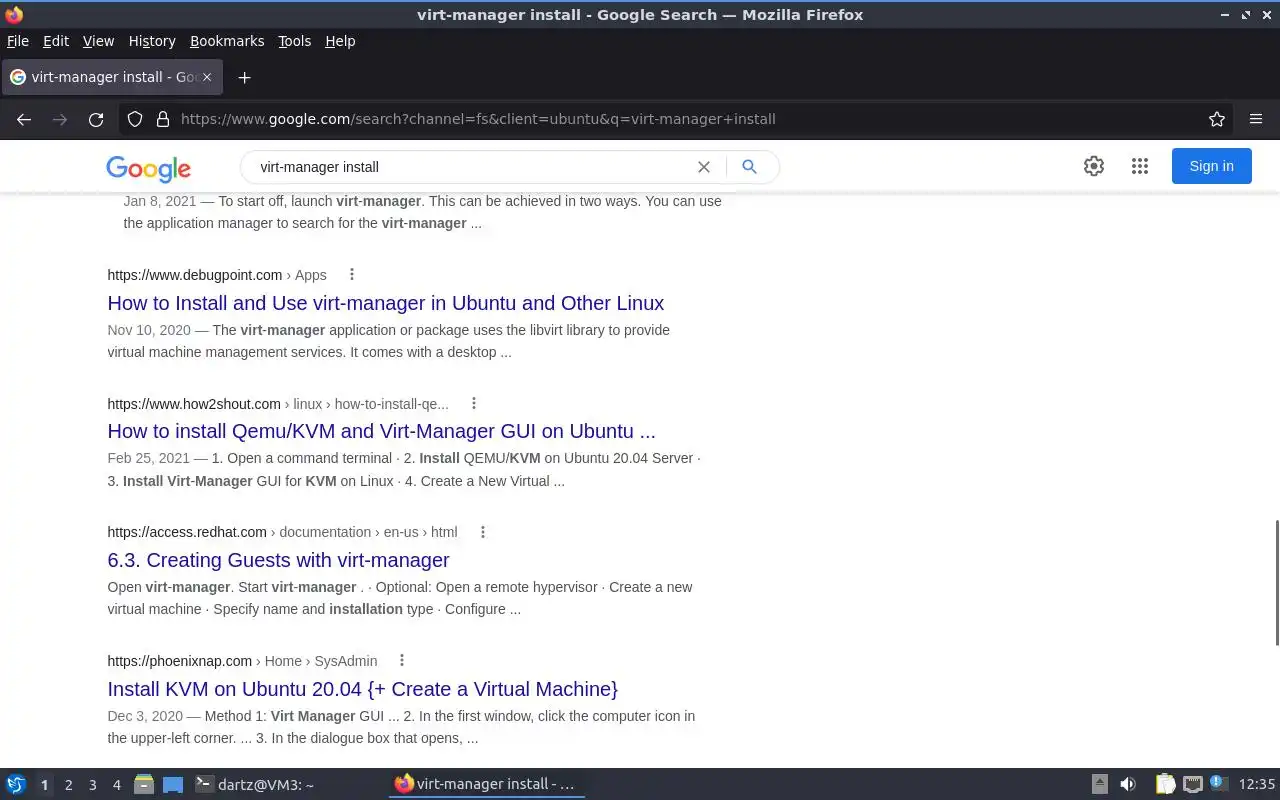Screen dimensions: 1280x800
Task: Open the three-dot menu beside access.redhat.com result
Action: 482,532
